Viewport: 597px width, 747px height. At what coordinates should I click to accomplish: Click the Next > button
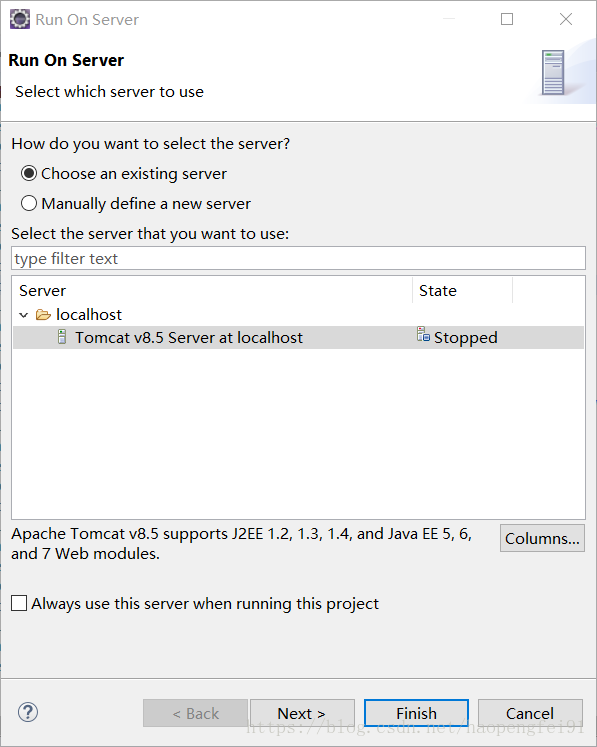302,713
